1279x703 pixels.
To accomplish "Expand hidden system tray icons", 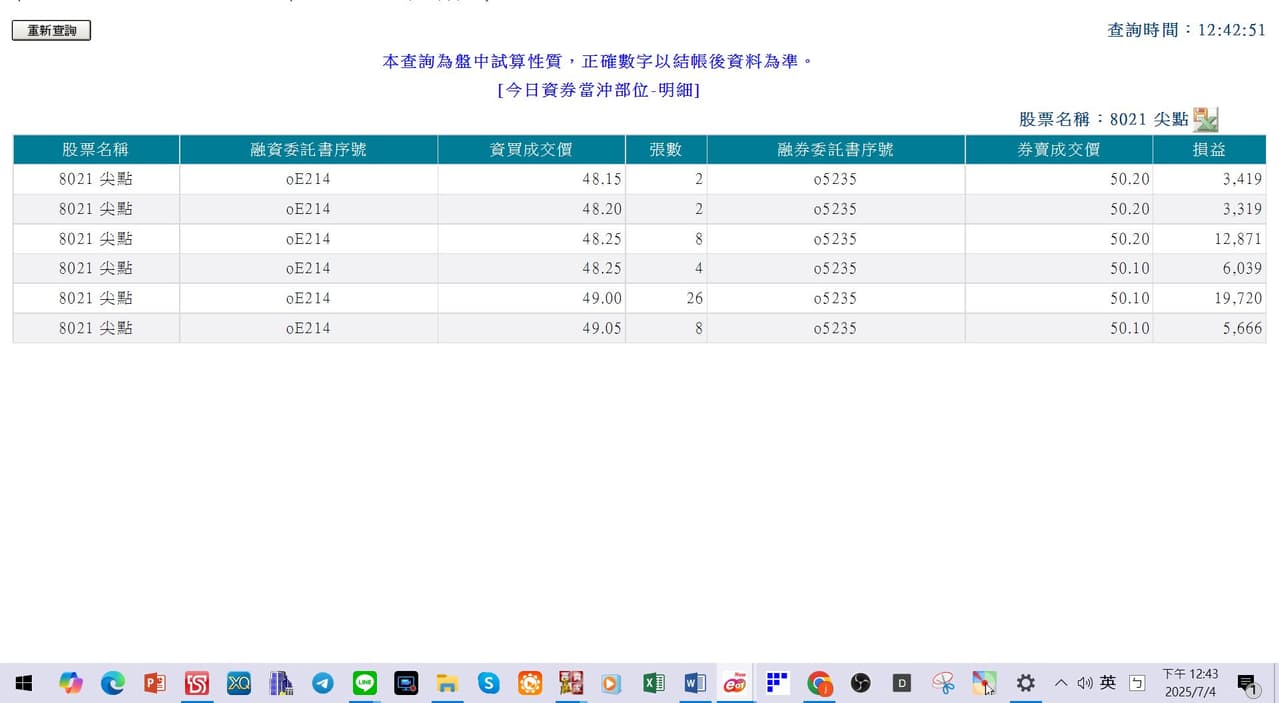I will 1061,683.
